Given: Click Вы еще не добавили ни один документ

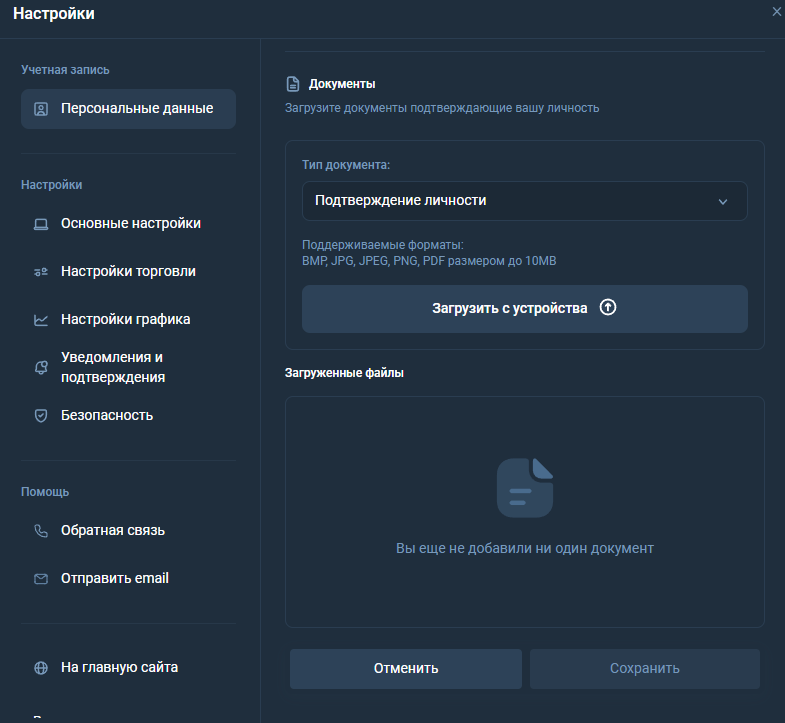Looking at the screenshot, I should (525, 549).
